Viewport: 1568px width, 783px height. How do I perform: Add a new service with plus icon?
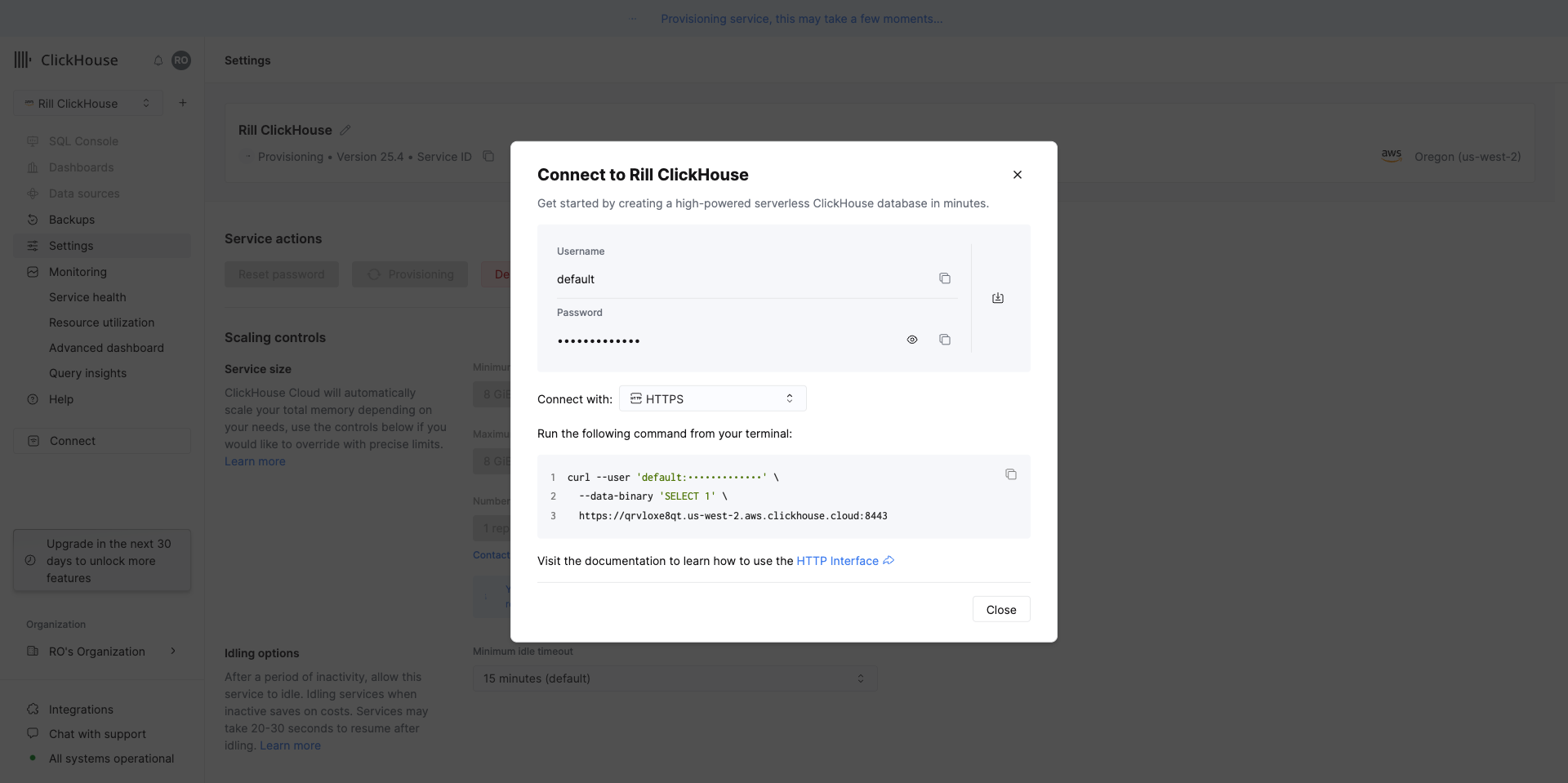coord(183,103)
